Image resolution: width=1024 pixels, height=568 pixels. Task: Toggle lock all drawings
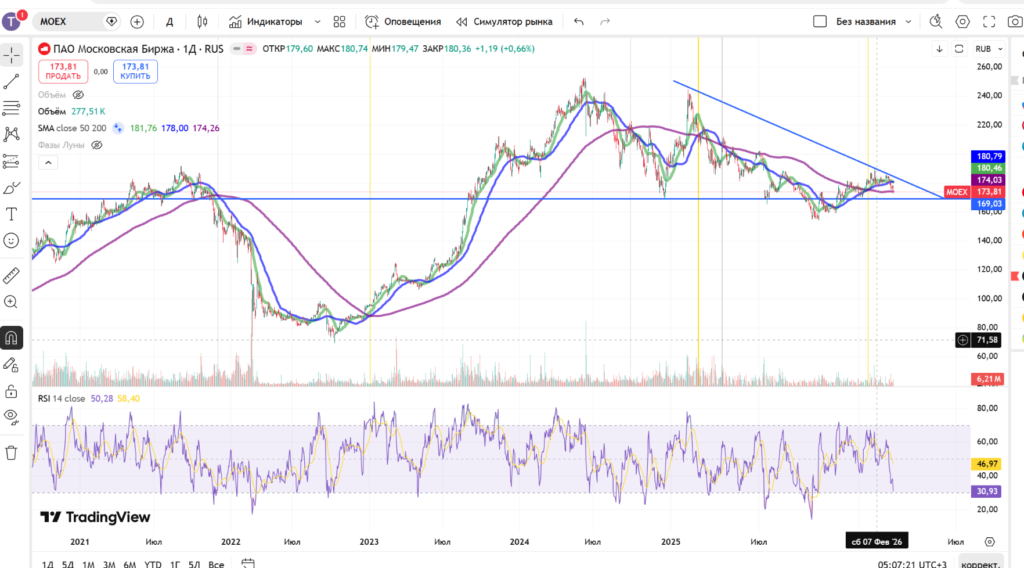click(x=12, y=392)
